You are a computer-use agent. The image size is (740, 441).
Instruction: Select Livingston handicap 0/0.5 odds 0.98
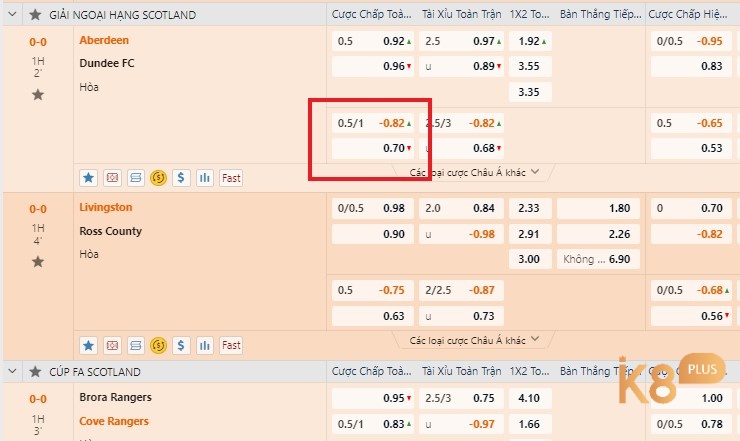pyautogui.click(x=373, y=208)
